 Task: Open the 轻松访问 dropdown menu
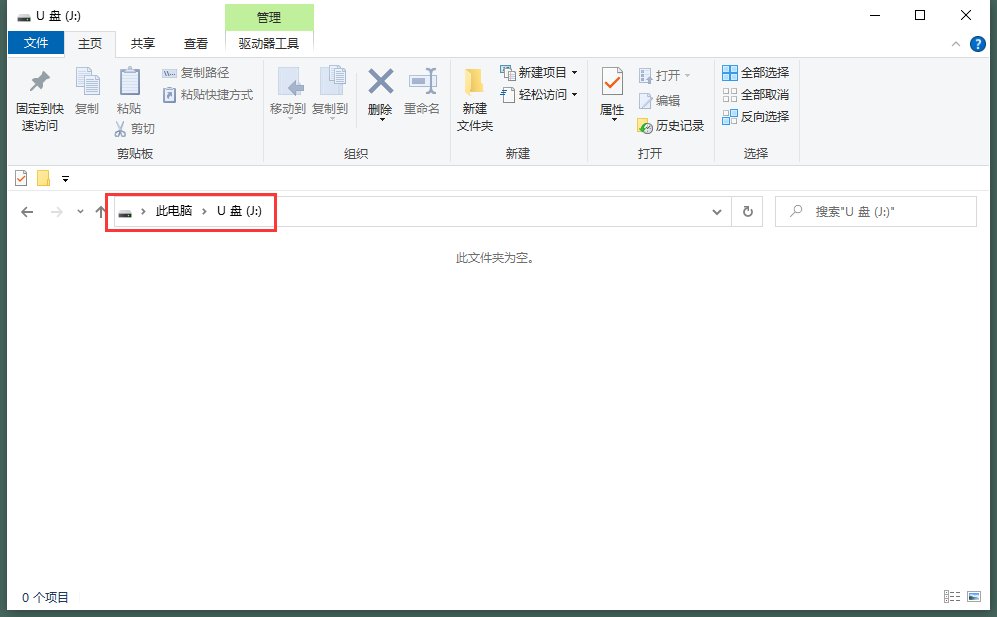click(576, 94)
